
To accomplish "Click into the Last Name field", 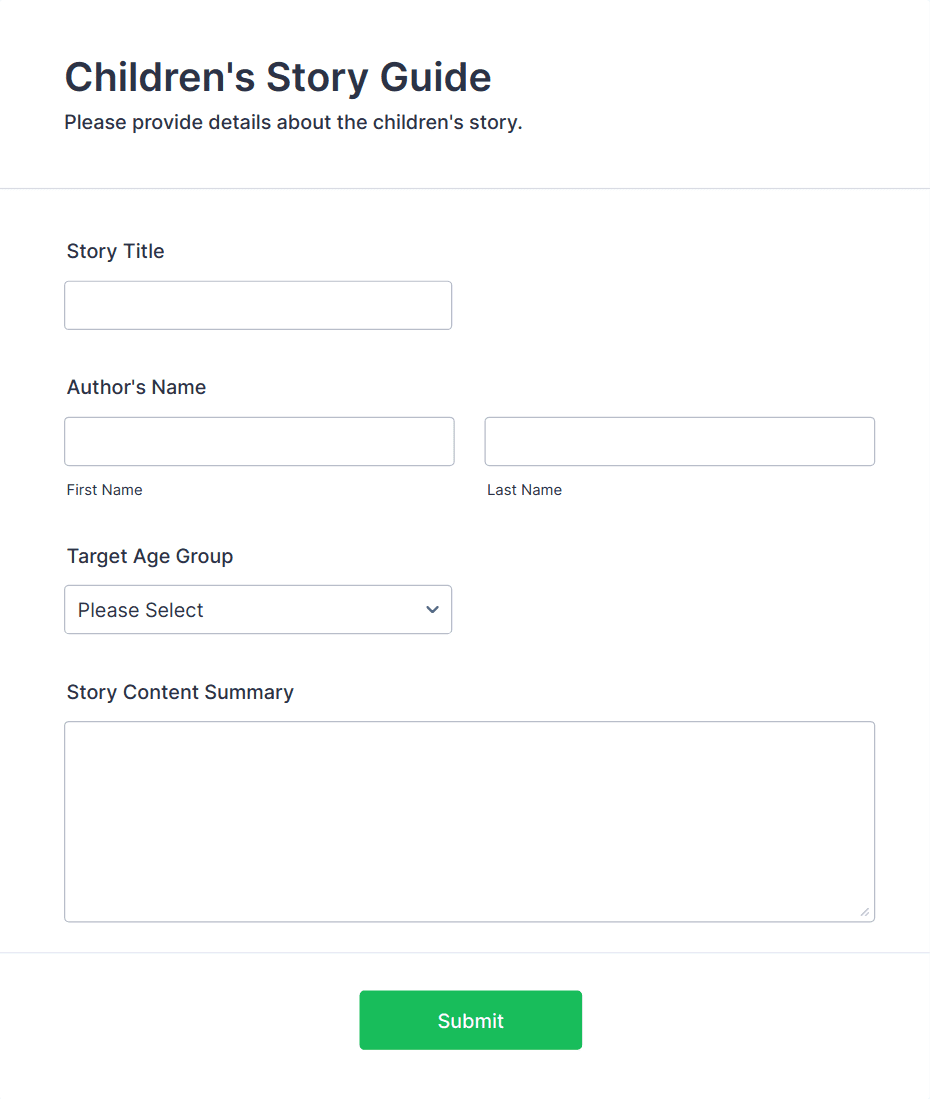I will [679, 441].
